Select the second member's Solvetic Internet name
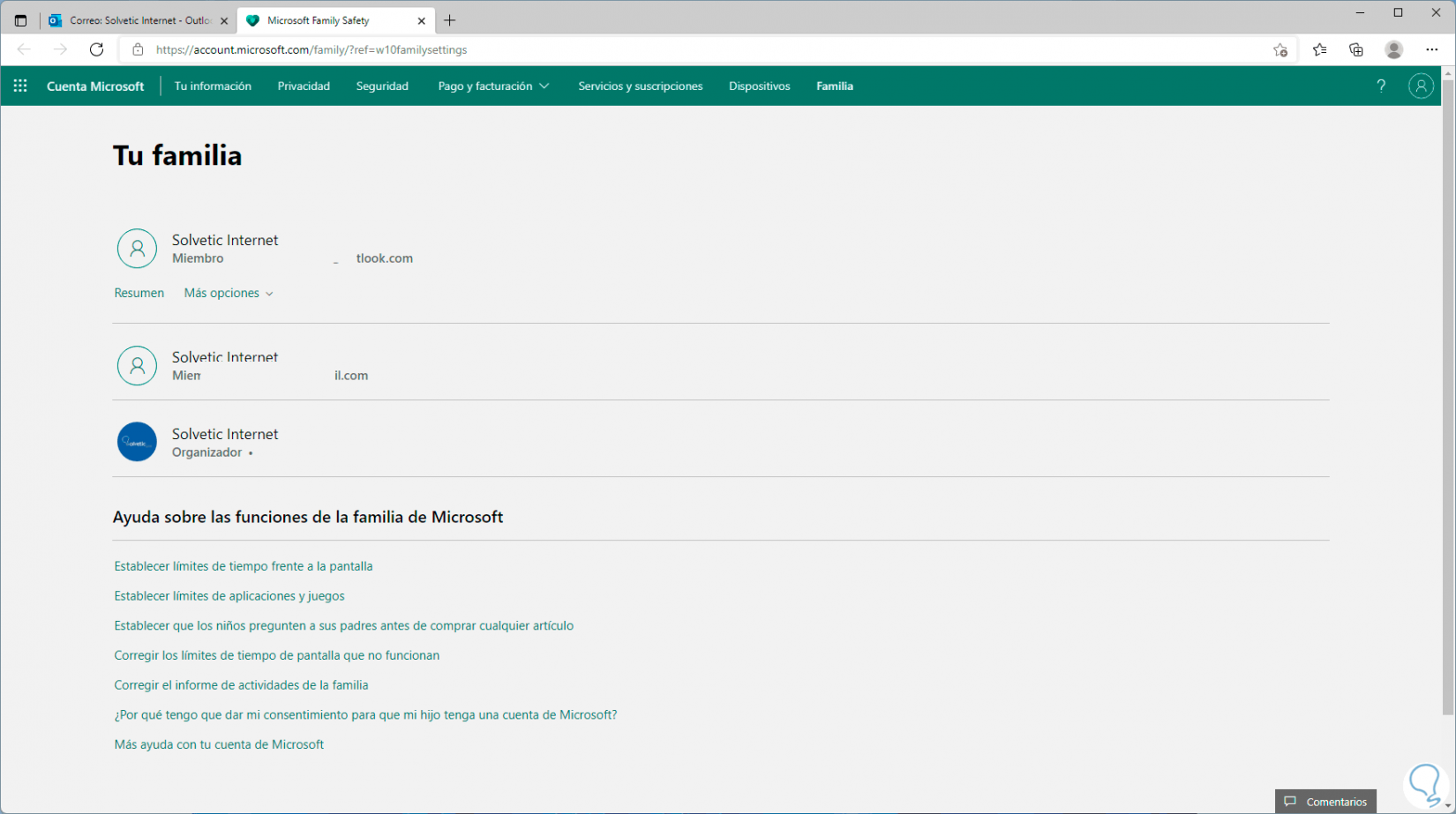1456x814 pixels. click(x=225, y=356)
